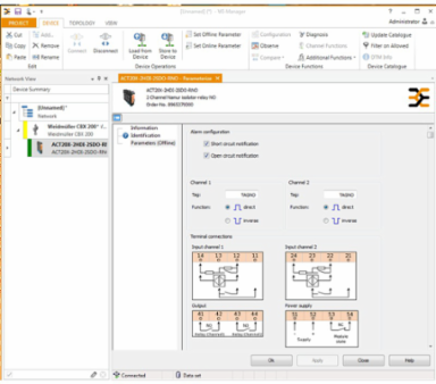Collapse the Weidmüller CBX 200 node
This screenshot has width=436, height=384.
point(18,130)
